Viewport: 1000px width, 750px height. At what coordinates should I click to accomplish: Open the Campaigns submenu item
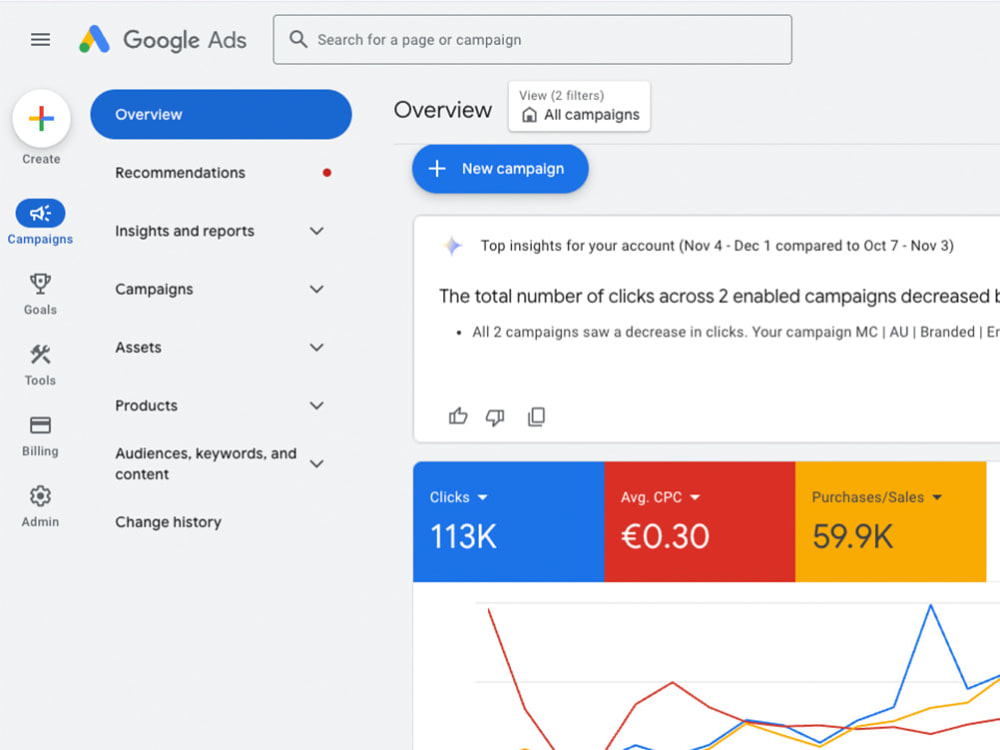(x=154, y=289)
